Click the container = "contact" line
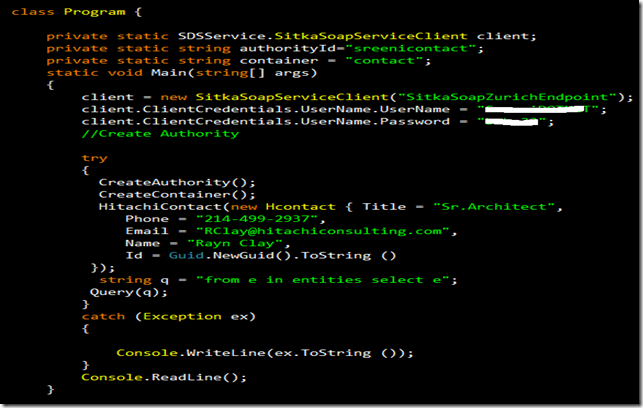Image resolution: width=643 pixels, height=408 pixels. click(x=238, y=61)
